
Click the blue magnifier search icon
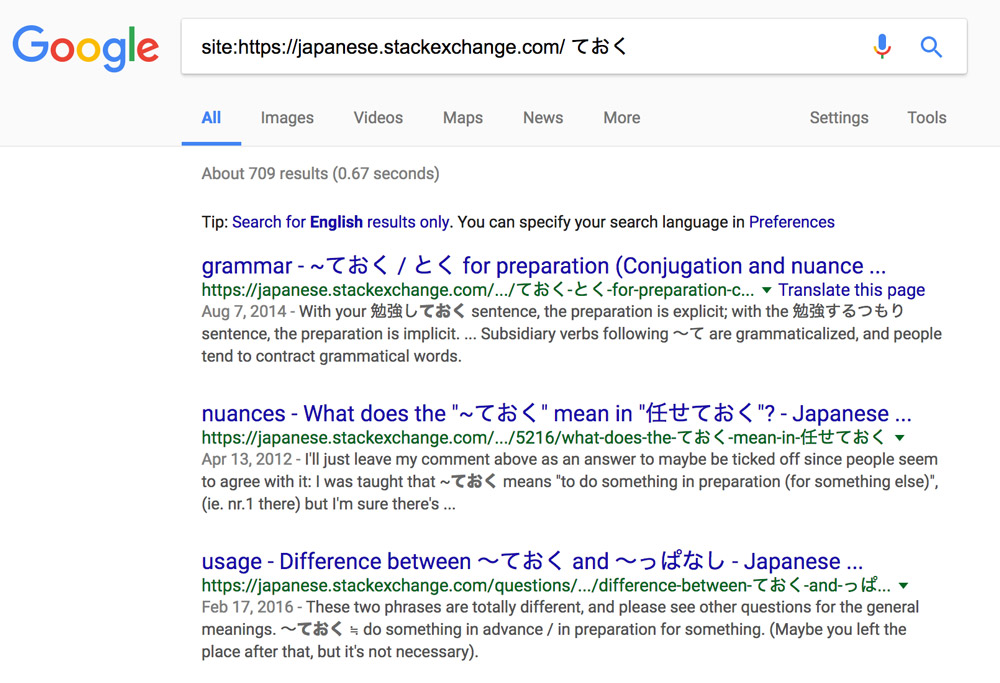931,47
